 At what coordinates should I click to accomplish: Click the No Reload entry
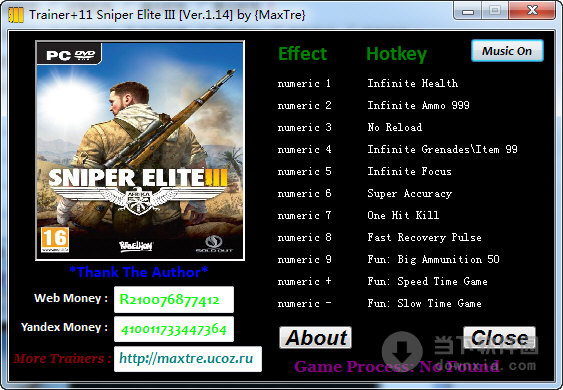click(395, 127)
